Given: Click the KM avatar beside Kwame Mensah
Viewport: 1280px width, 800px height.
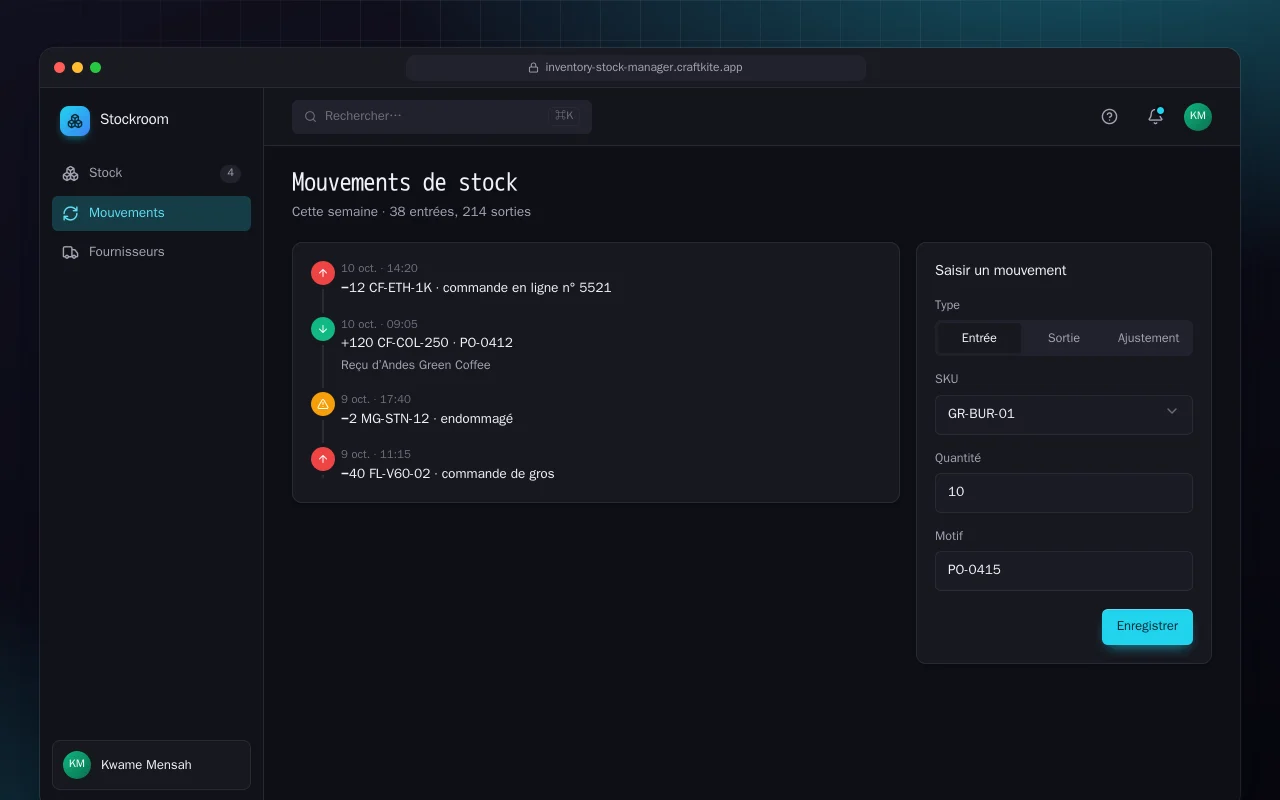Looking at the screenshot, I should coord(77,765).
